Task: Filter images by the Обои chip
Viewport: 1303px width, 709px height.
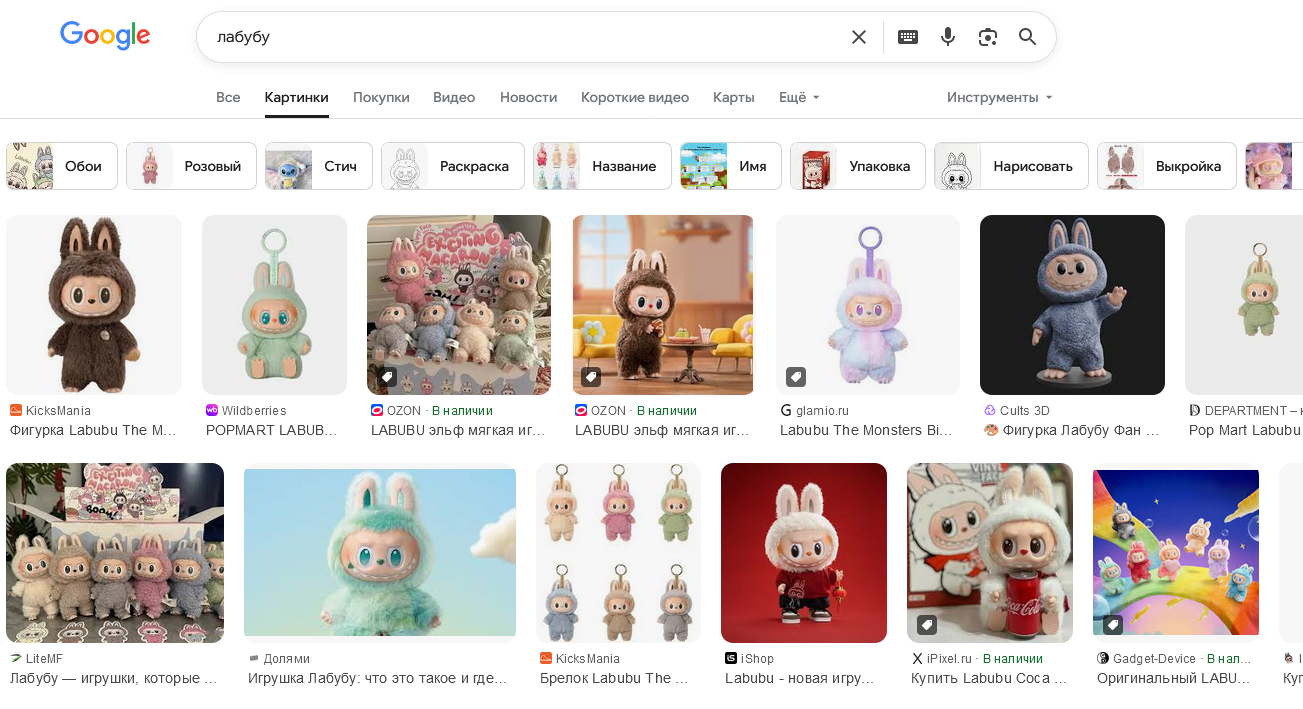Action: (x=62, y=166)
